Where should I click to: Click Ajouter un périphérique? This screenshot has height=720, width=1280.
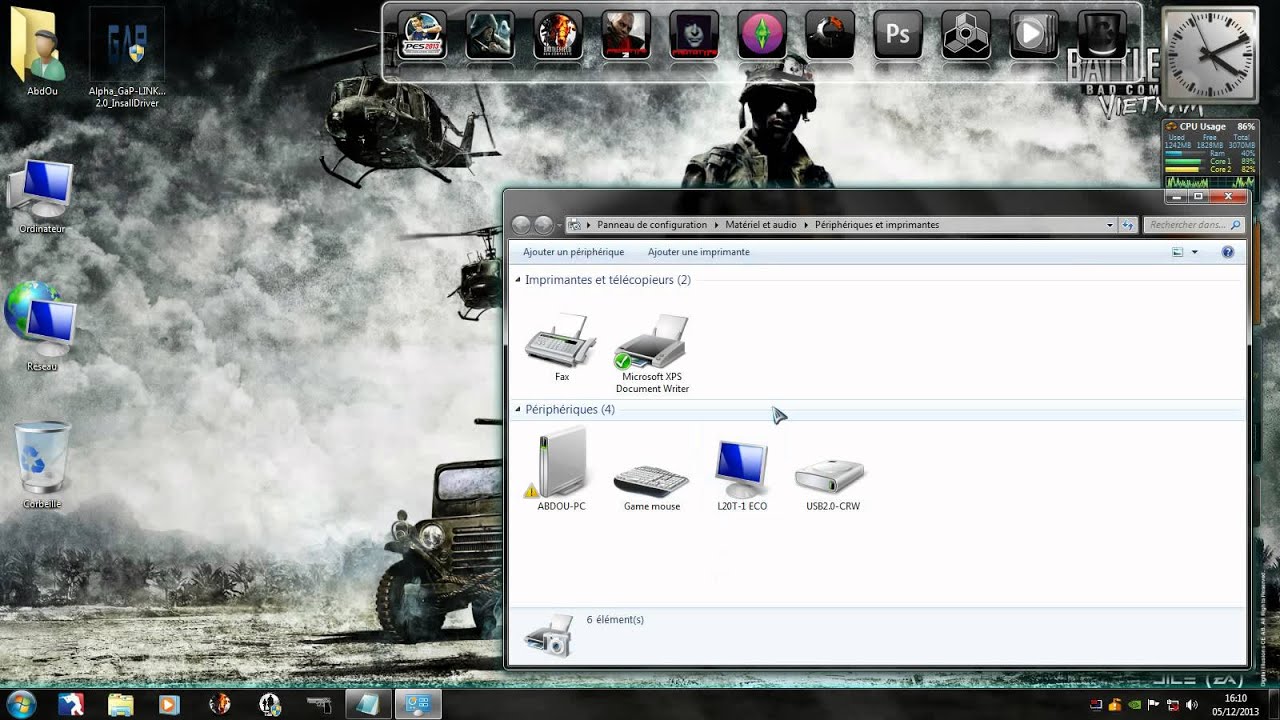pos(573,252)
